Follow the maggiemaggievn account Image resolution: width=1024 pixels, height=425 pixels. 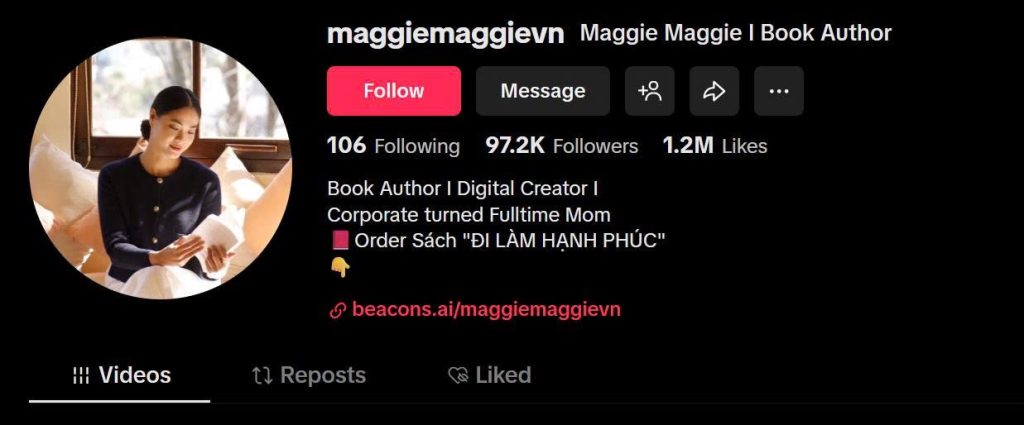pos(394,91)
